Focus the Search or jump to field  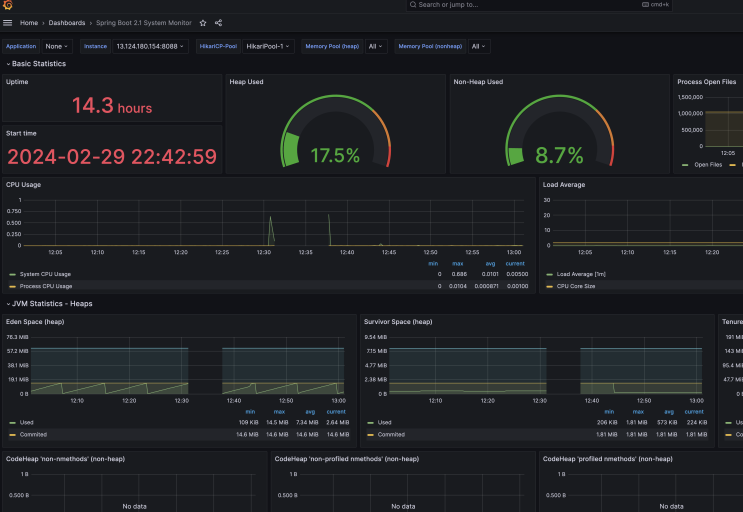coord(539,5)
